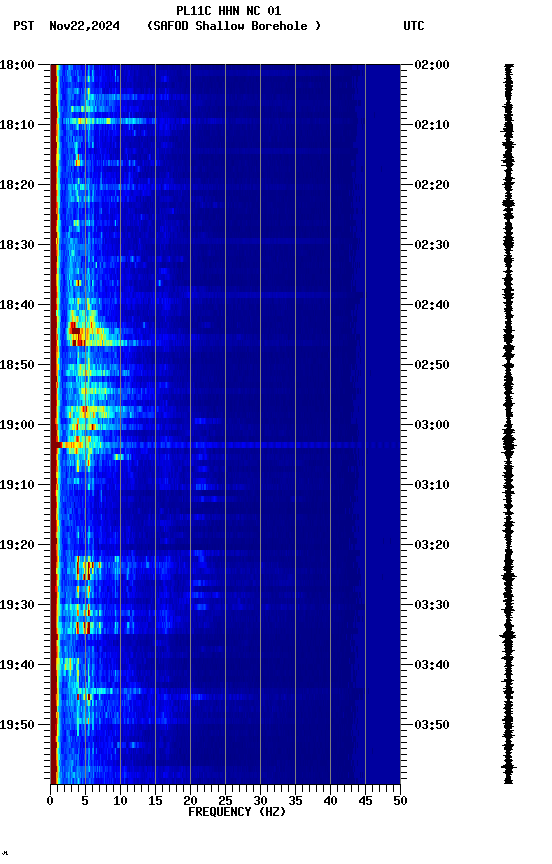This screenshot has width=552, height=864.
Task: Click the 19:30 PST time label
Action: tap(17, 605)
